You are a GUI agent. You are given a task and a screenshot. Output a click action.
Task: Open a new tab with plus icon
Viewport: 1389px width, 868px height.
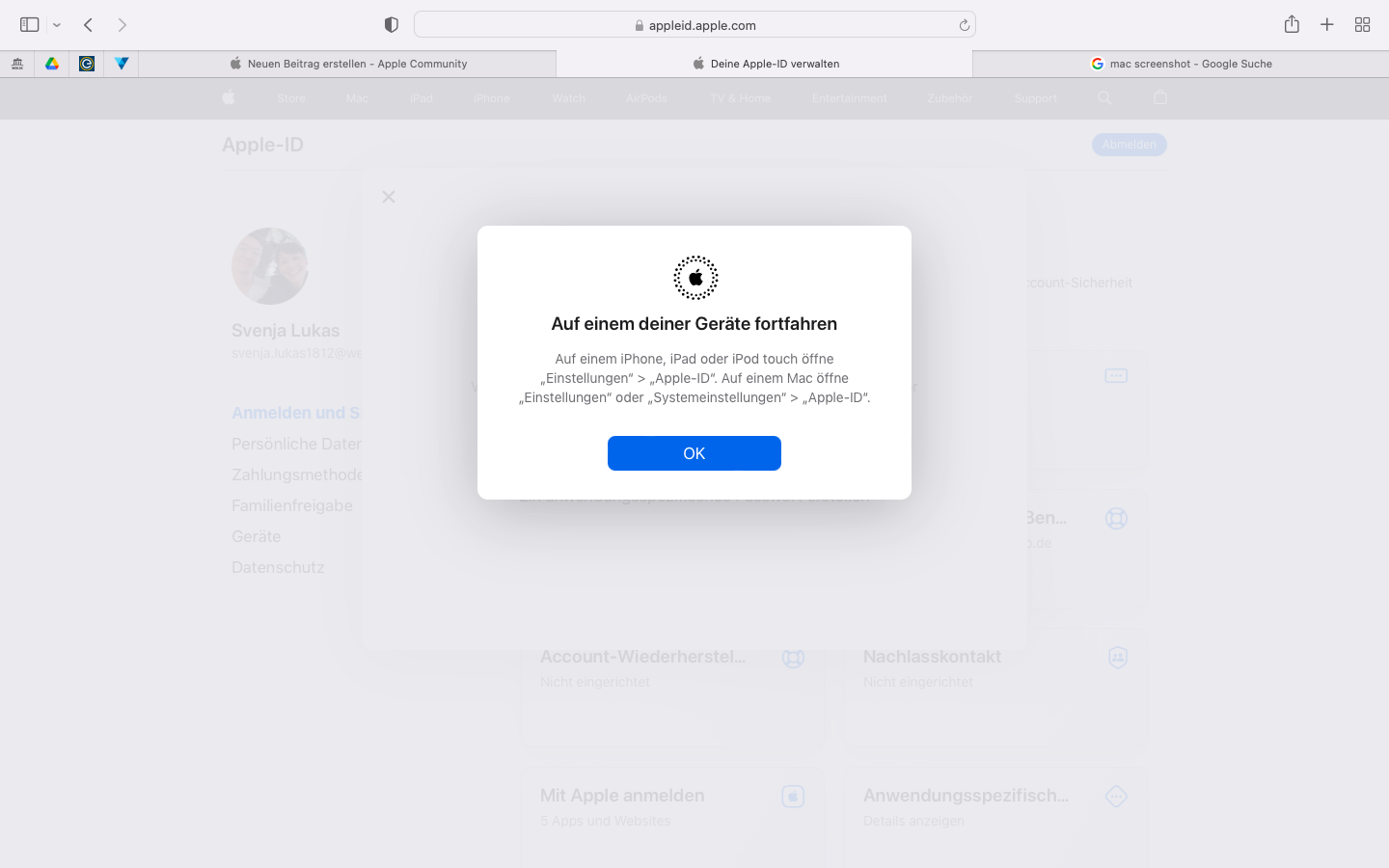point(1327,25)
